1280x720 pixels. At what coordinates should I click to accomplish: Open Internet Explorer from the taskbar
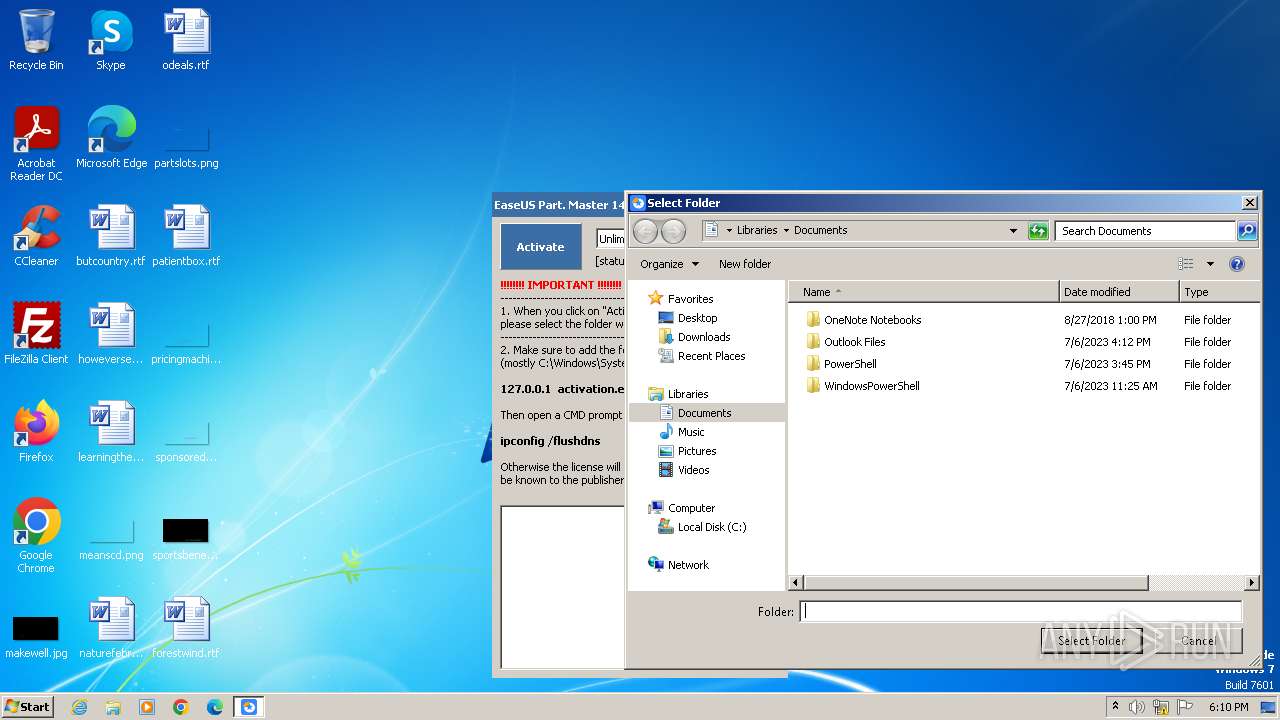click(79, 707)
